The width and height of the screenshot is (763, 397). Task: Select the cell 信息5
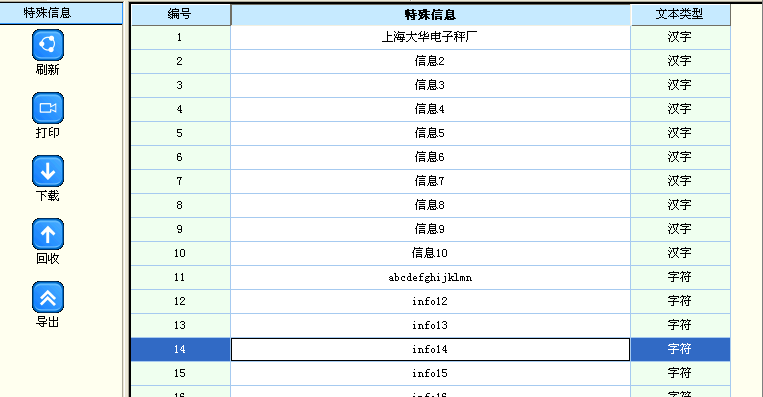pyautogui.click(x=430, y=133)
